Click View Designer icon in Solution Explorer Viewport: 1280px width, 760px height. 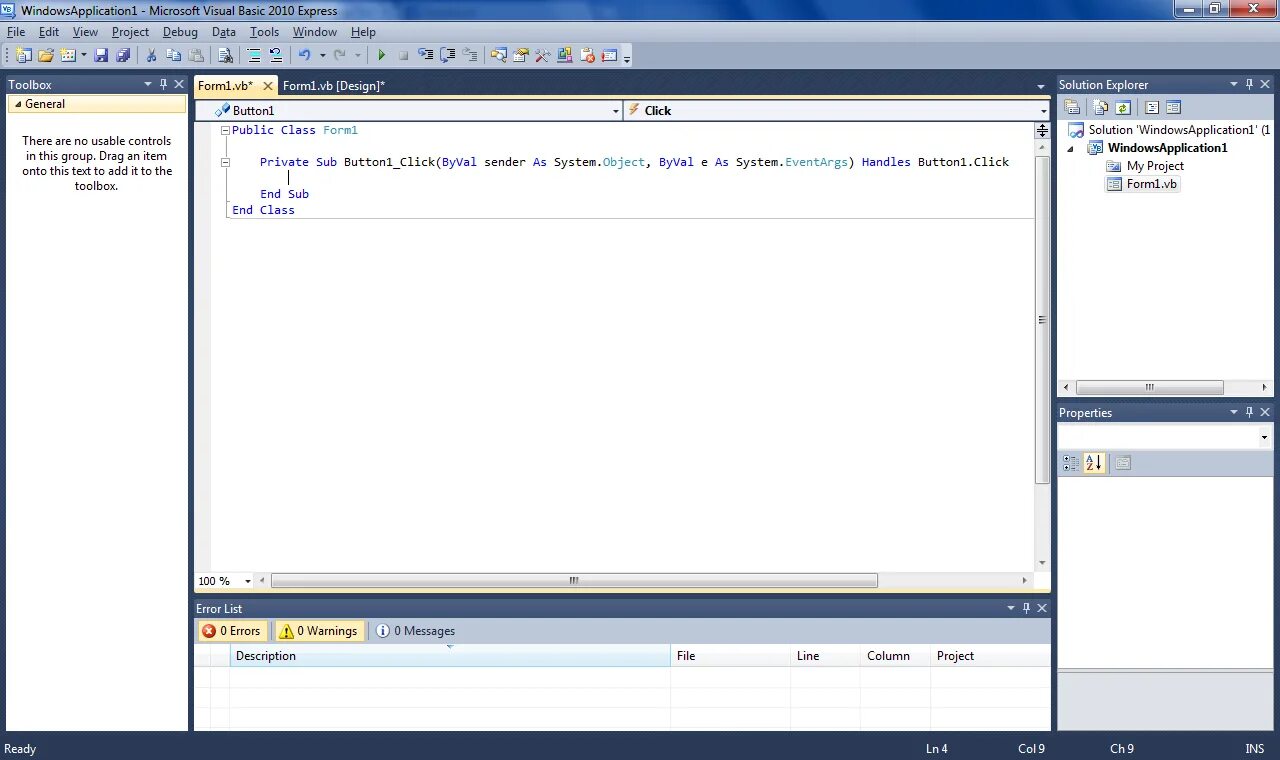(1174, 107)
